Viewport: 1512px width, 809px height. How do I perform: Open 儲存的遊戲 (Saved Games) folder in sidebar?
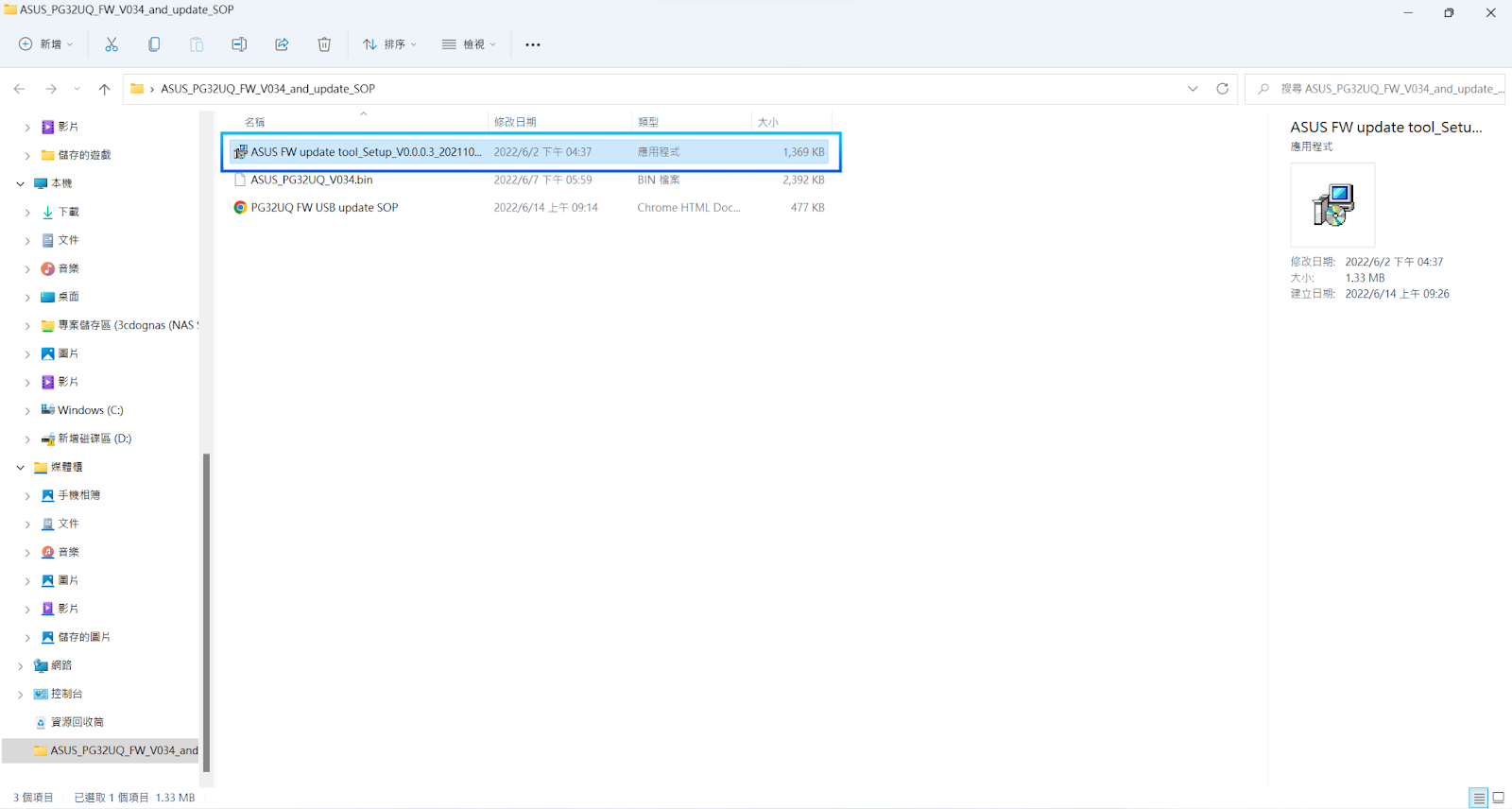point(84,155)
